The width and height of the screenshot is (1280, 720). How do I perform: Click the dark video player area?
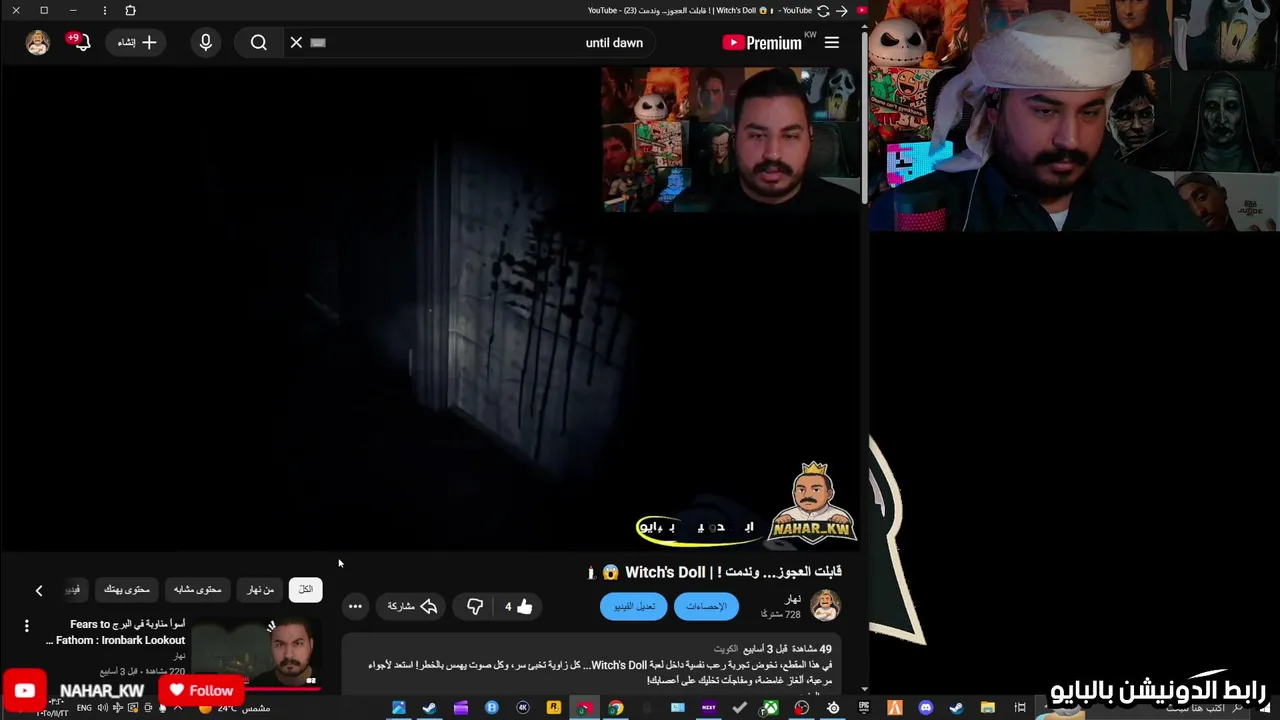pyautogui.click(x=430, y=308)
